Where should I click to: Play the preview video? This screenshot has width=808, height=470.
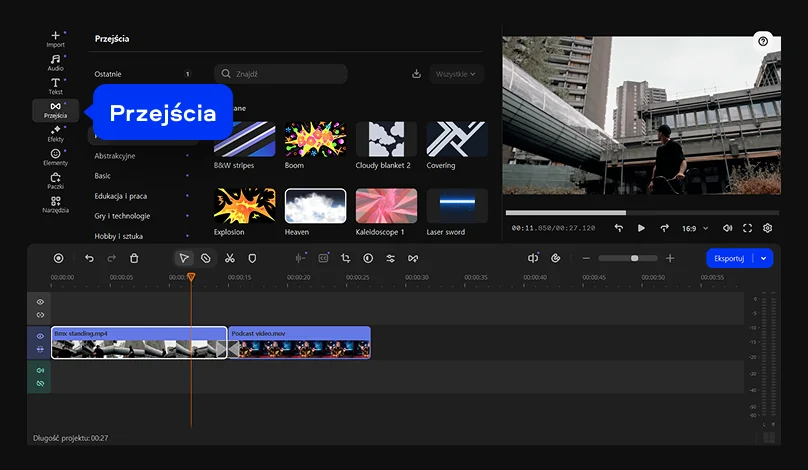[x=641, y=228]
